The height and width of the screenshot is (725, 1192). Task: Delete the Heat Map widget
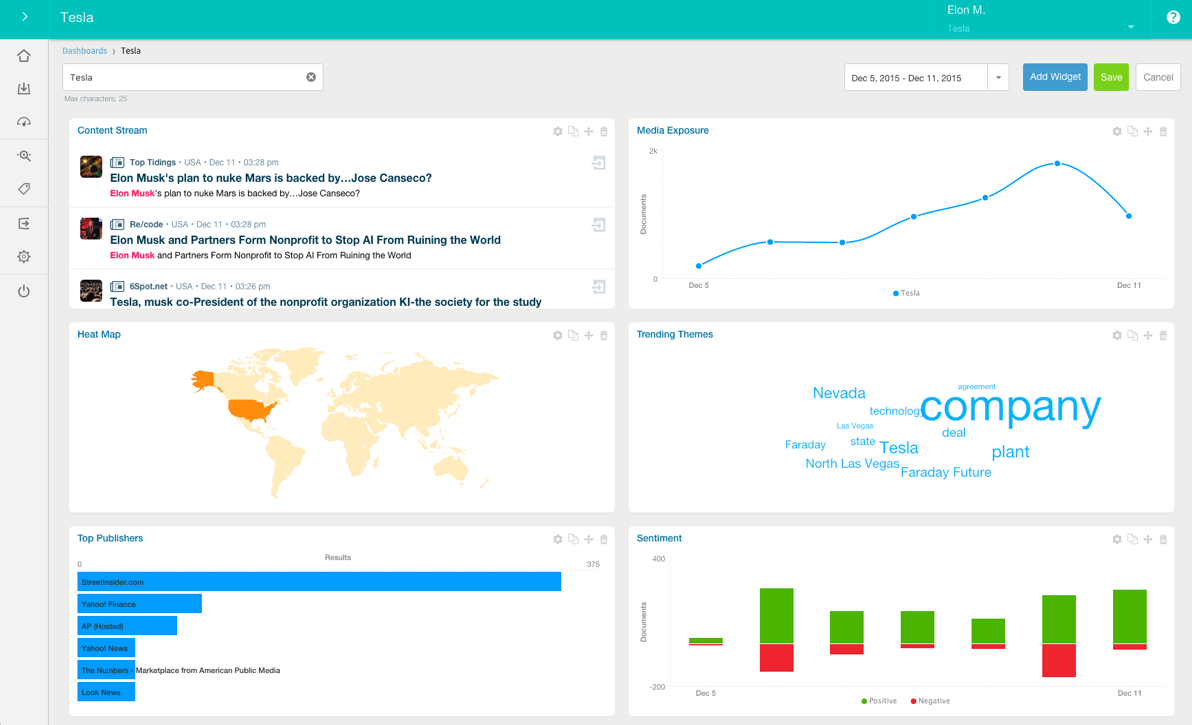click(x=604, y=335)
